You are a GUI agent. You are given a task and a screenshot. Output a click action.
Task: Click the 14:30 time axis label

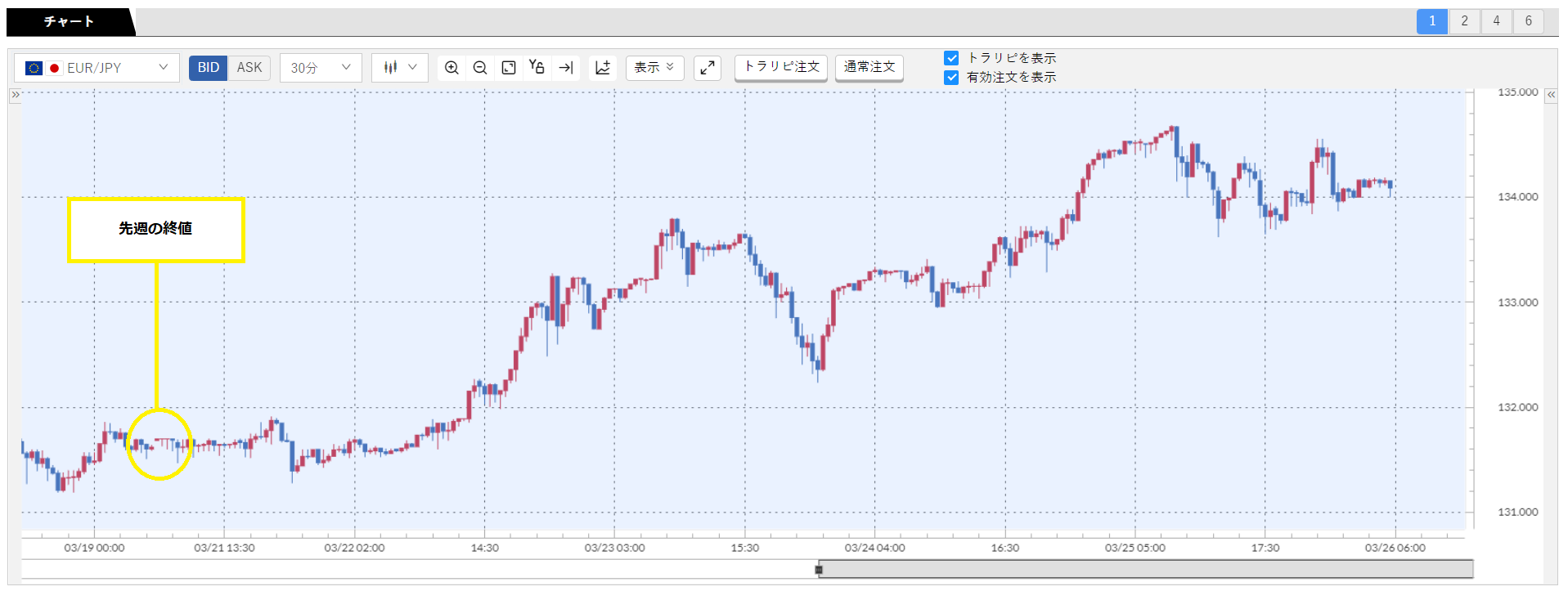point(484,548)
